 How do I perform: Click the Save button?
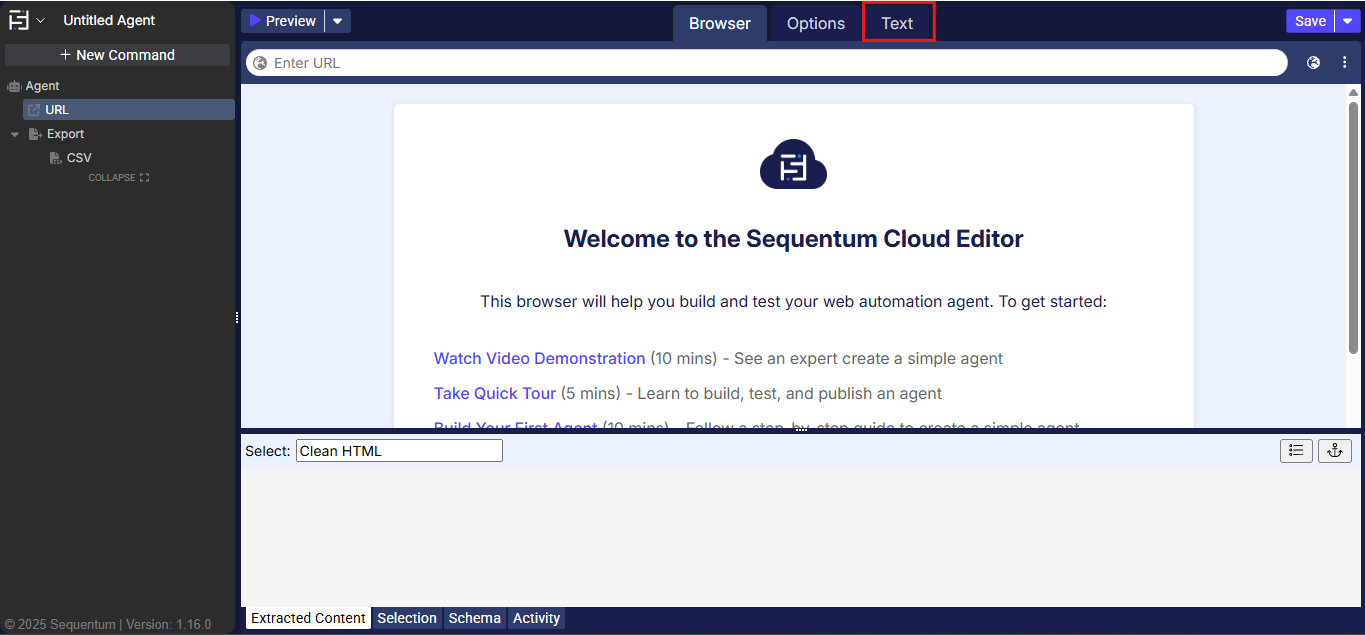1310,21
